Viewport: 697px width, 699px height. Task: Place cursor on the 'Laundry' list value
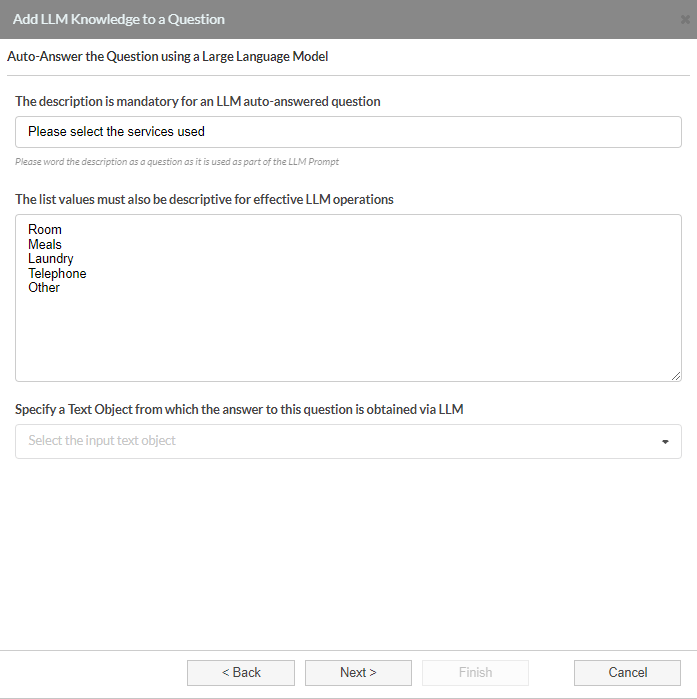pos(51,259)
